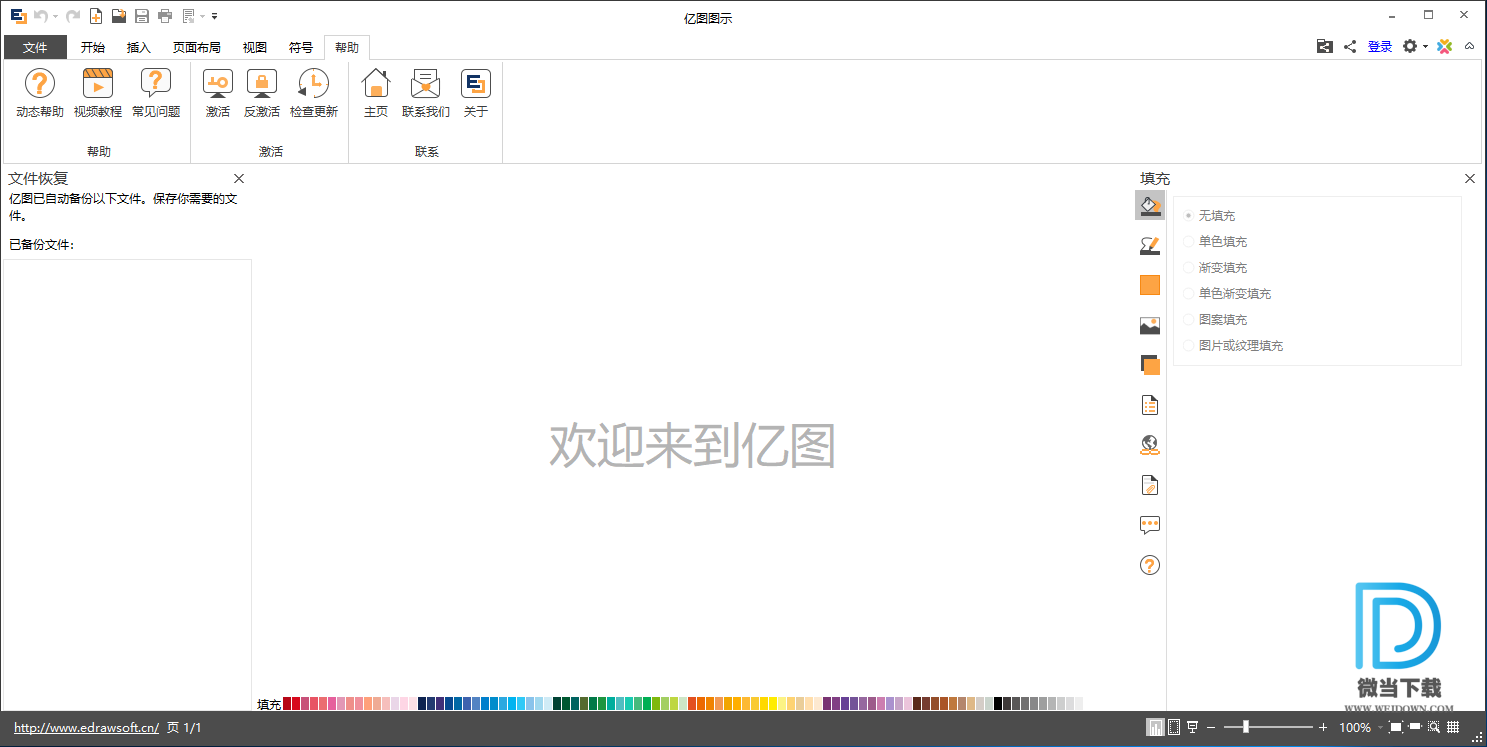Open 常见问题 FAQ
Viewport: 1487px width, 747px height.
(x=156, y=93)
